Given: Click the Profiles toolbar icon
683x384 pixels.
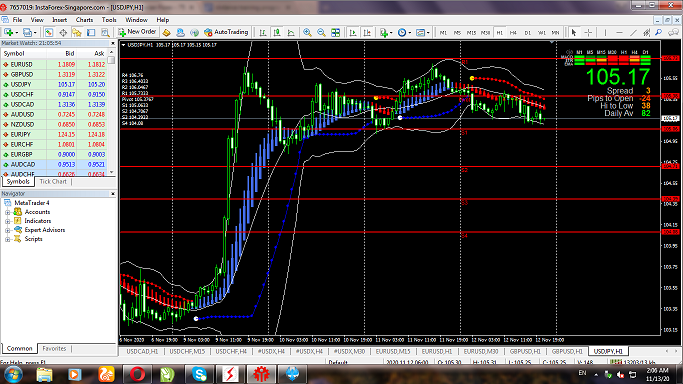Looking at the screenshot, I should pyautogui.click(x=27, y=32).
